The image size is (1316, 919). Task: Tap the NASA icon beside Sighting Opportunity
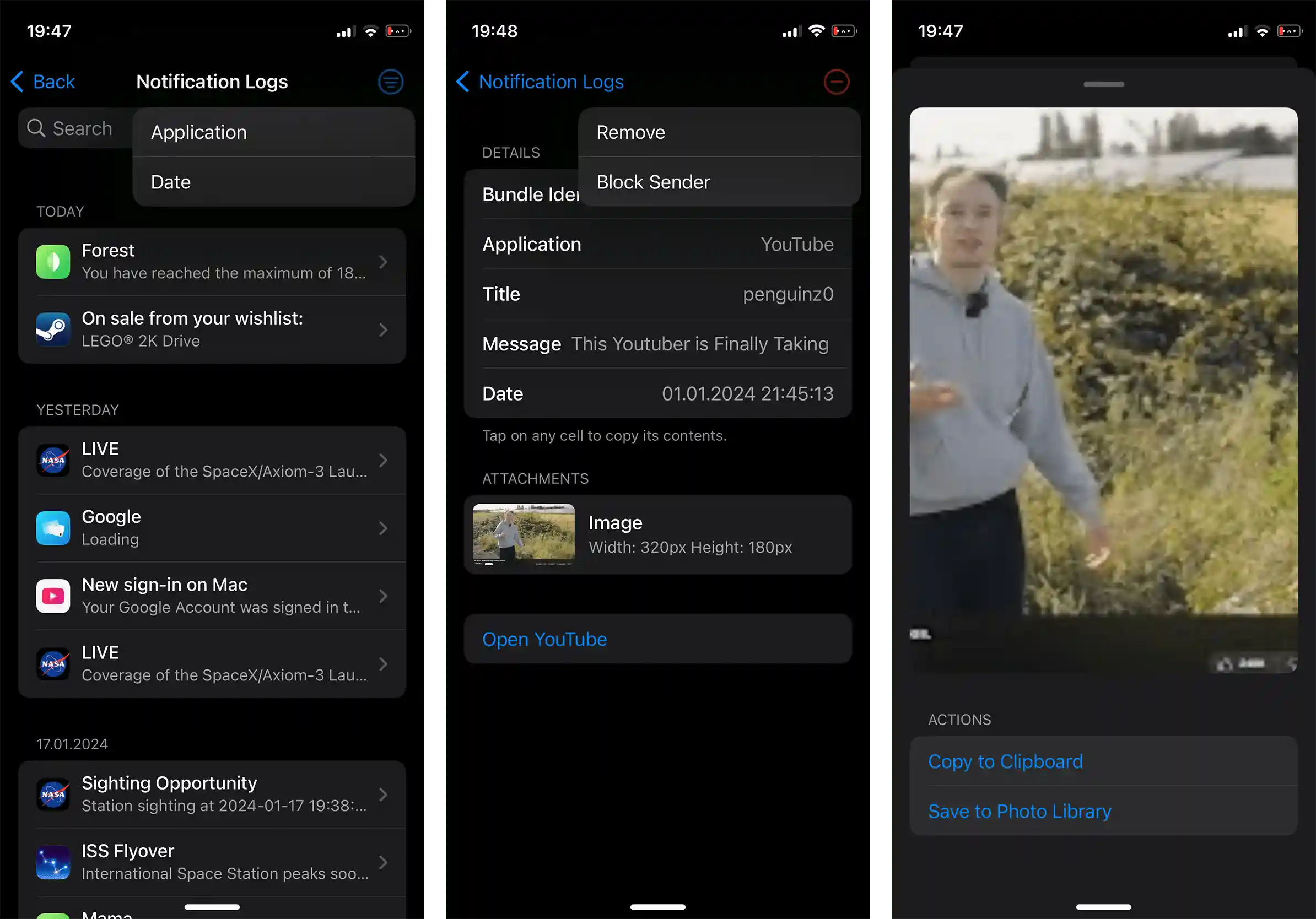coord(53,794)
